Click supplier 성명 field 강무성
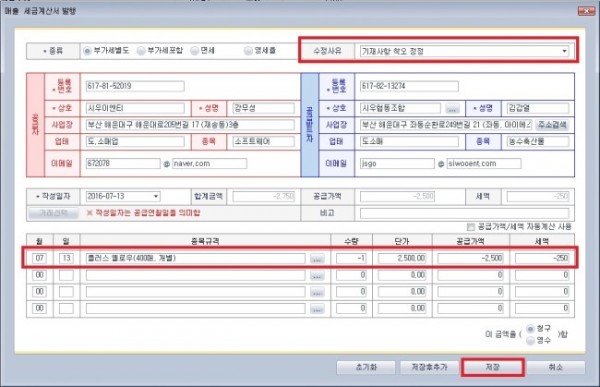Viewport: 600px width, 387px height. (263, 108)
